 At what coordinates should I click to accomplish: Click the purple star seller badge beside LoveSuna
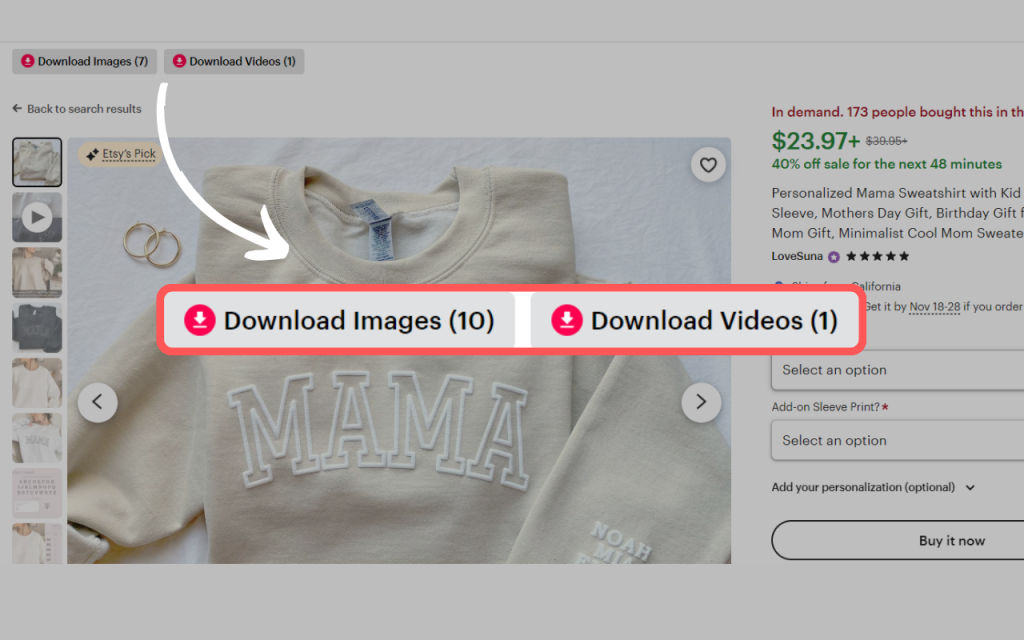(833, 256)
